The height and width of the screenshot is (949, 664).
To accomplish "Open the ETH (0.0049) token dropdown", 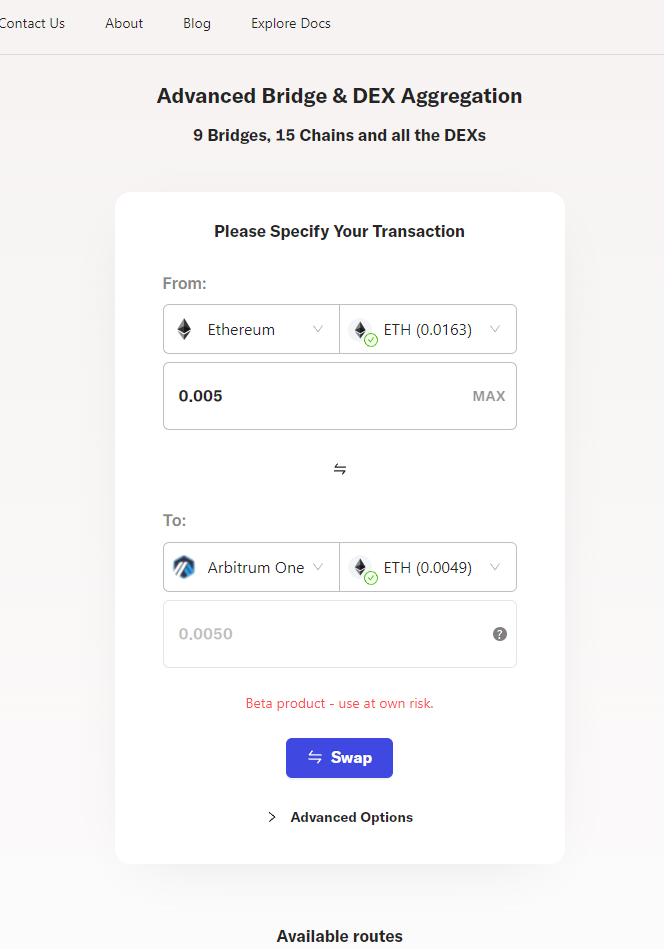I will [x=494, y=567].
